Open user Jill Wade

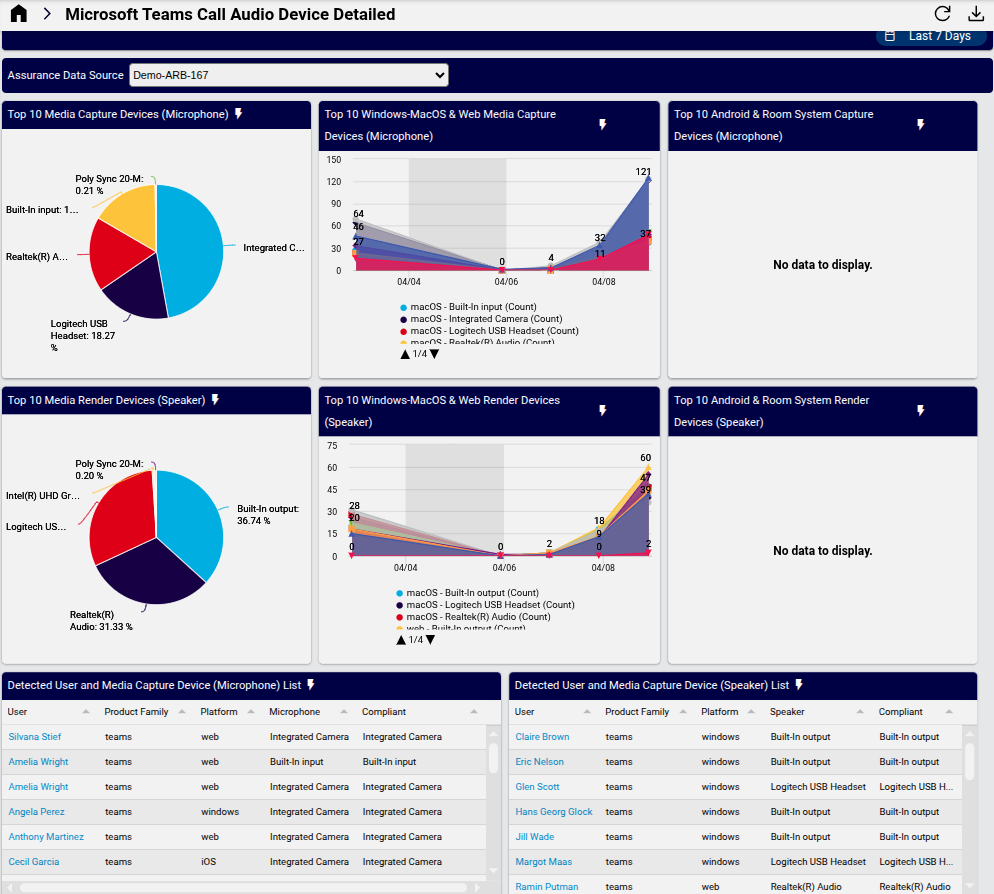[x=535, y=837]
